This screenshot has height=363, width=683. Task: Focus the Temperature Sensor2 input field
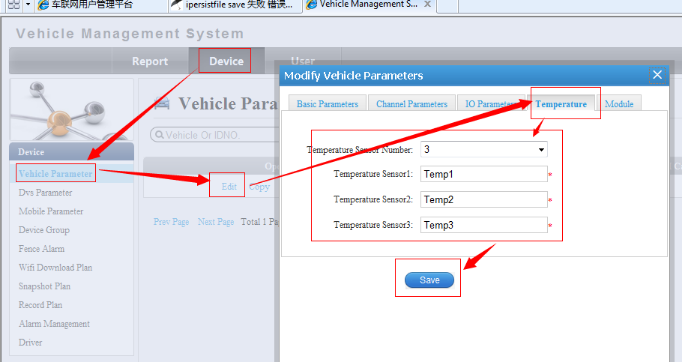point(484,200)
